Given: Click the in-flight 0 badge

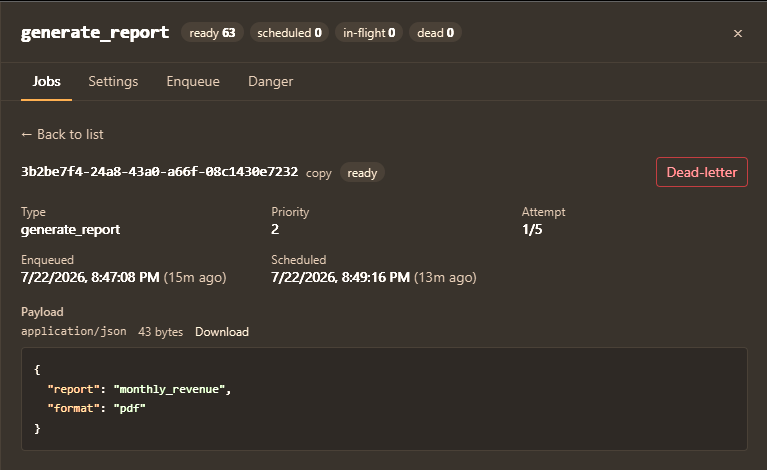Looking at the screenshot, I should click(369, 33).
